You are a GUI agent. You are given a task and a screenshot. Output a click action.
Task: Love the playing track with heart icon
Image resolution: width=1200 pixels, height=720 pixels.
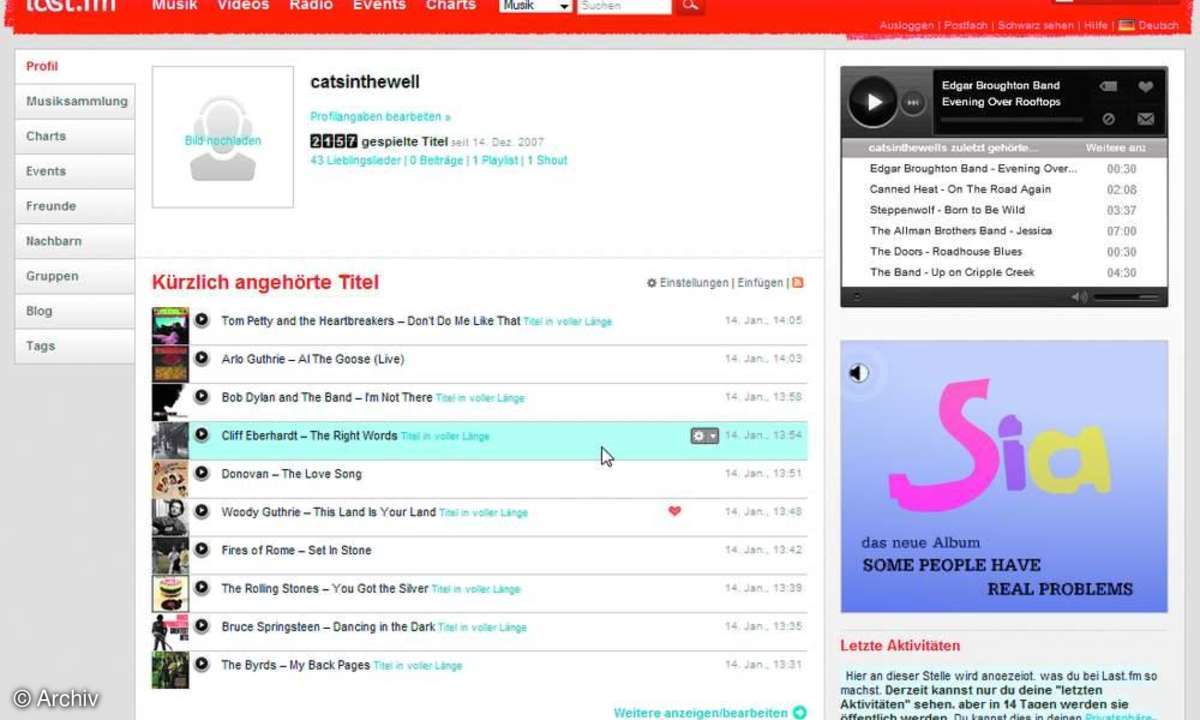point(1146,87)
